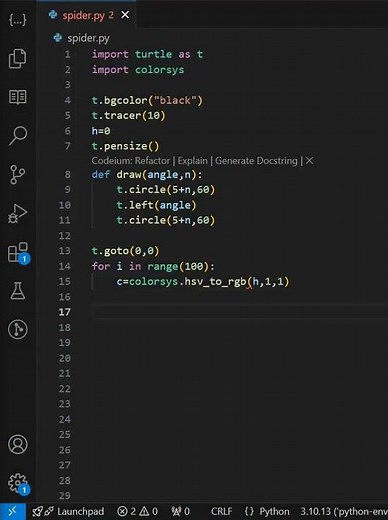Screen dimensions: 388x520
Task: Click line number 1 in the gutter
Action: pyautogui.click(x=68, y=54)
